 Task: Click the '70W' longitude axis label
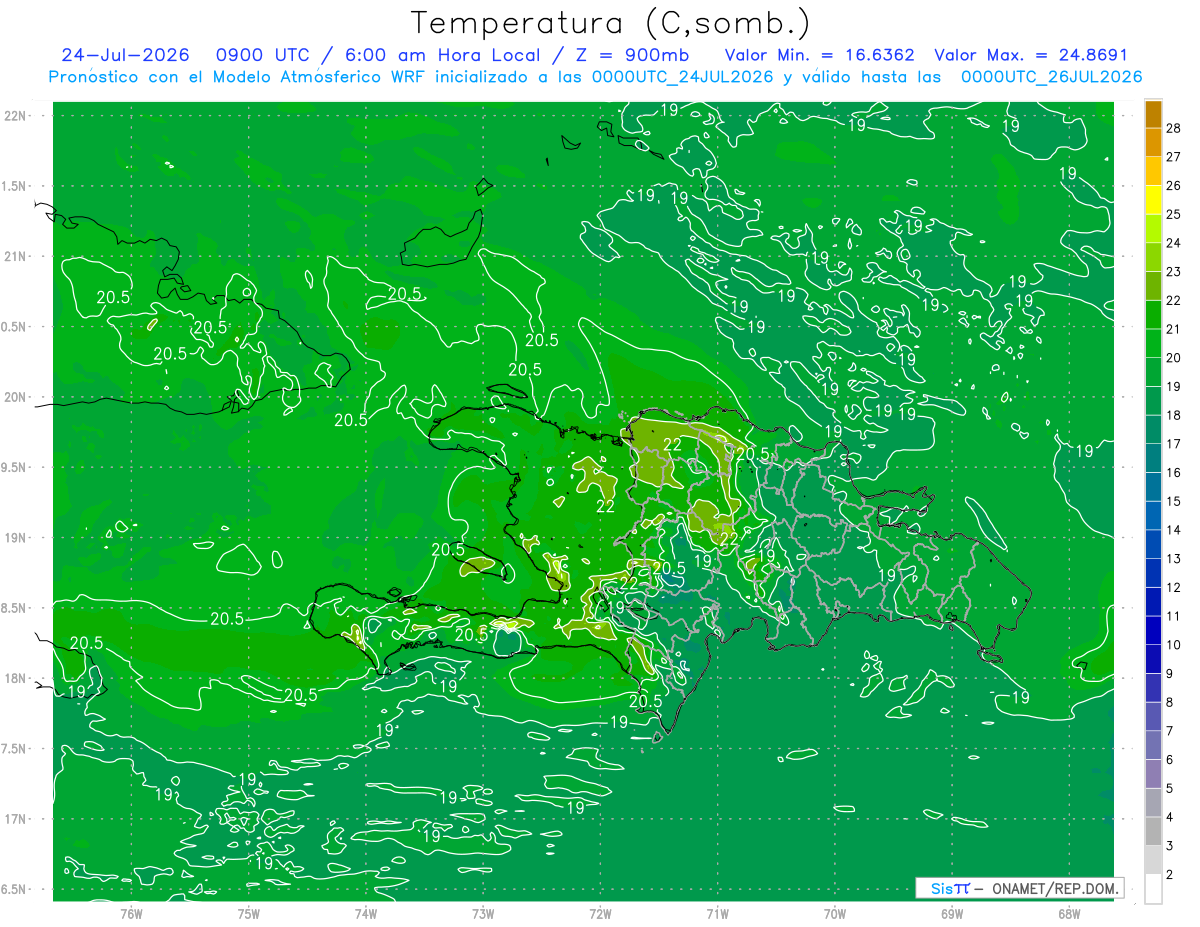834,913
